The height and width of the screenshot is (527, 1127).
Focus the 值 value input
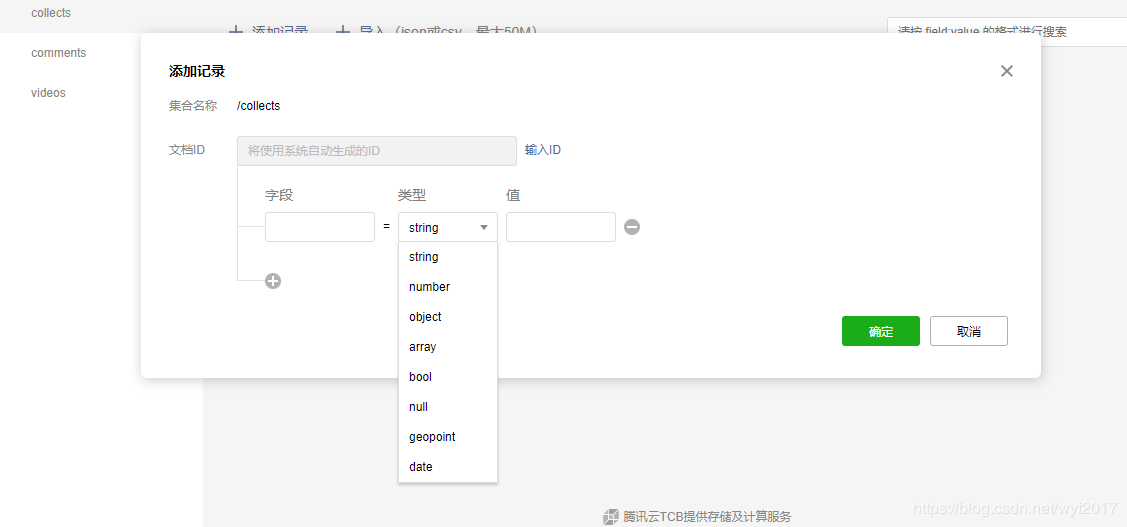(x=561, y=227)
